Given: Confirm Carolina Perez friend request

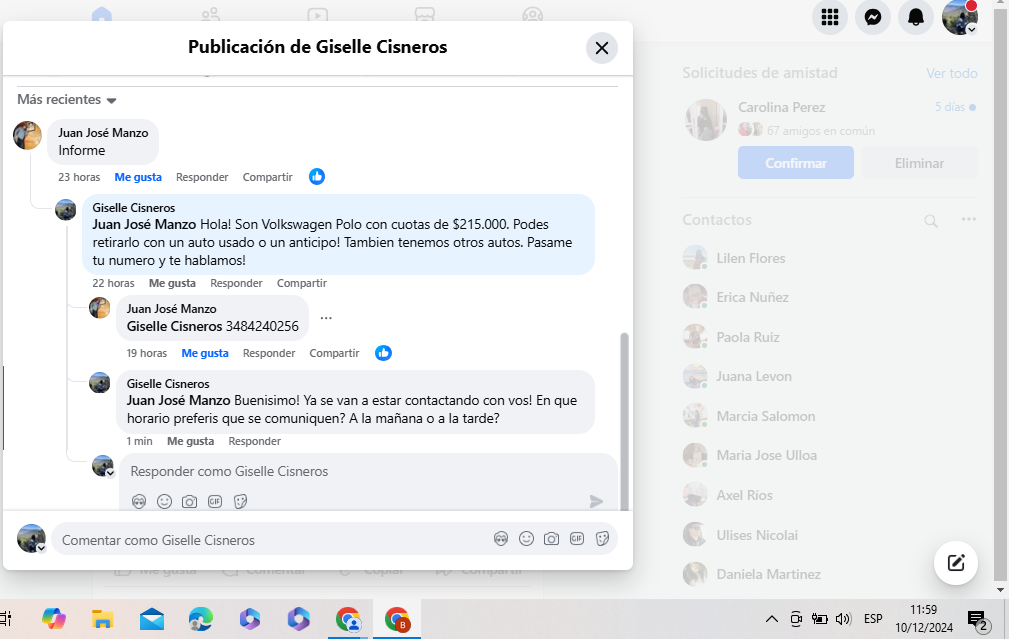Looking at the screenshot, I should tap(795, 163).
